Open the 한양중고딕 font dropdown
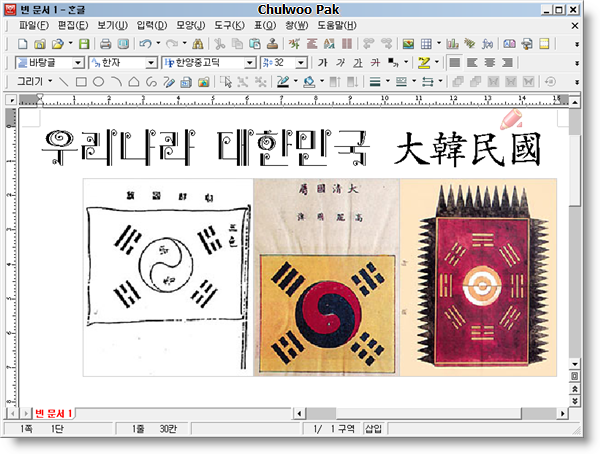 click(x=250, y=63)
